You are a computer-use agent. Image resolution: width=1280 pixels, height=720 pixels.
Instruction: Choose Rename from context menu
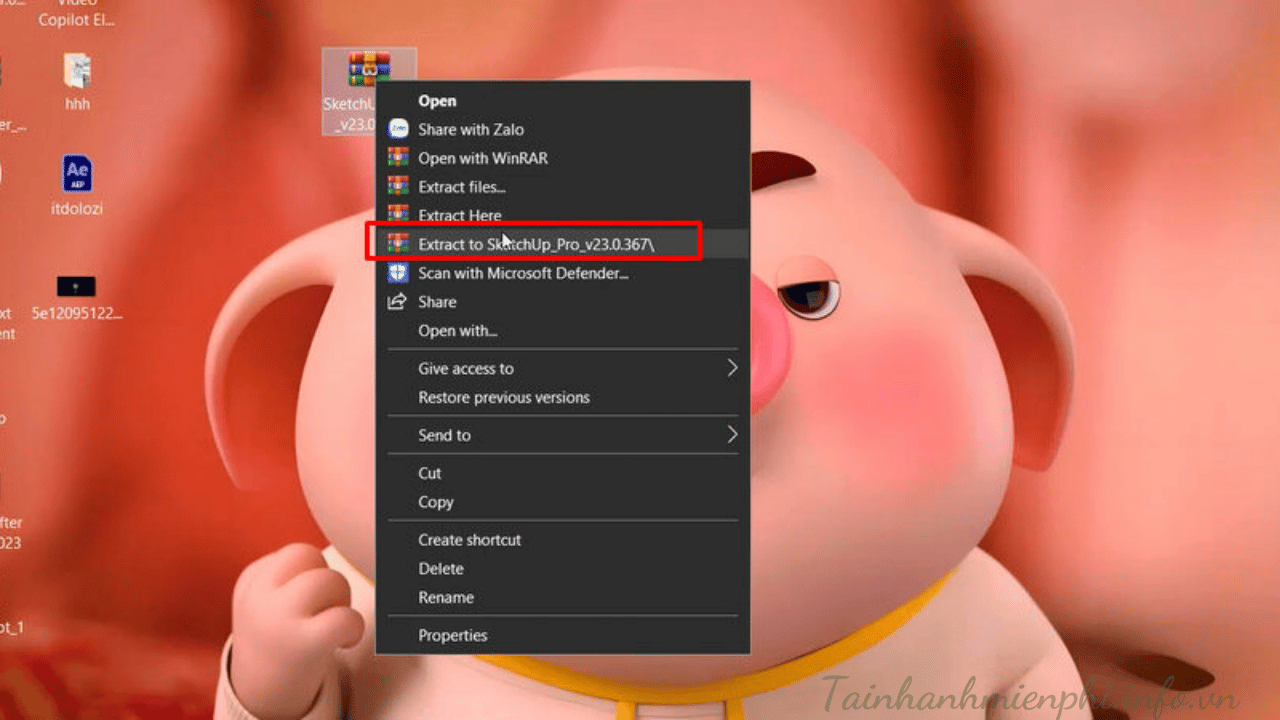pos(445,598)
